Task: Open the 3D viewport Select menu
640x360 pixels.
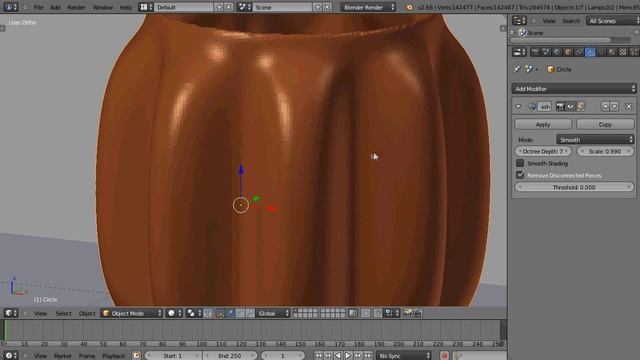Action: click(x=63, y=313)
